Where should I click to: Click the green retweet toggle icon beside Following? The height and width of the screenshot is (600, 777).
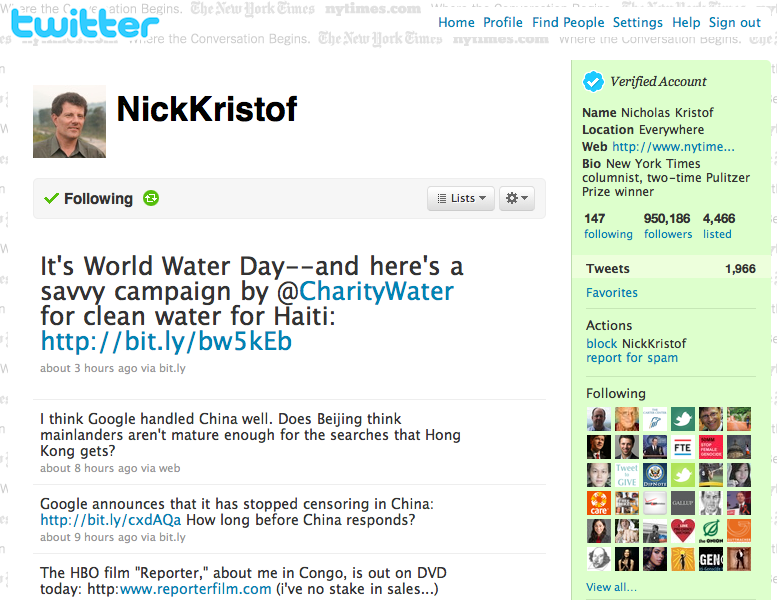point(151,198)
